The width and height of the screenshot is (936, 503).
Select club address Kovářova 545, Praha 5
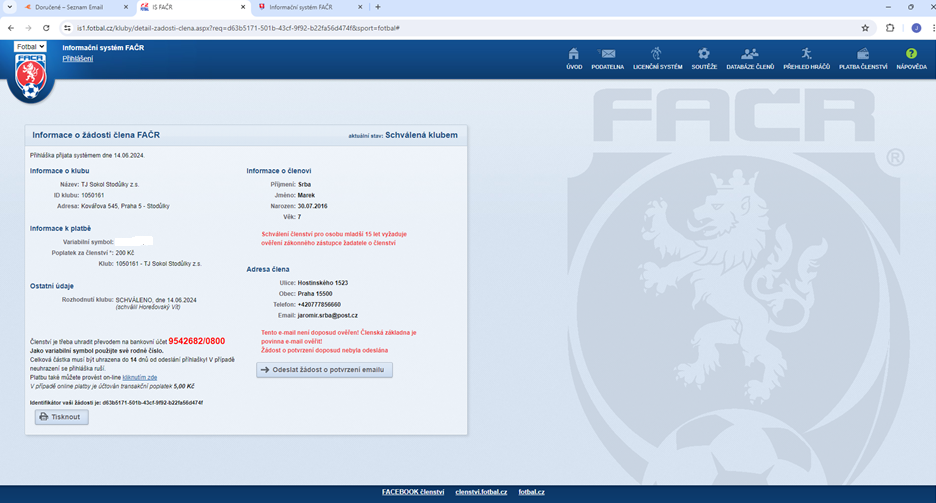pyautogui.click(x=125, y=206)
